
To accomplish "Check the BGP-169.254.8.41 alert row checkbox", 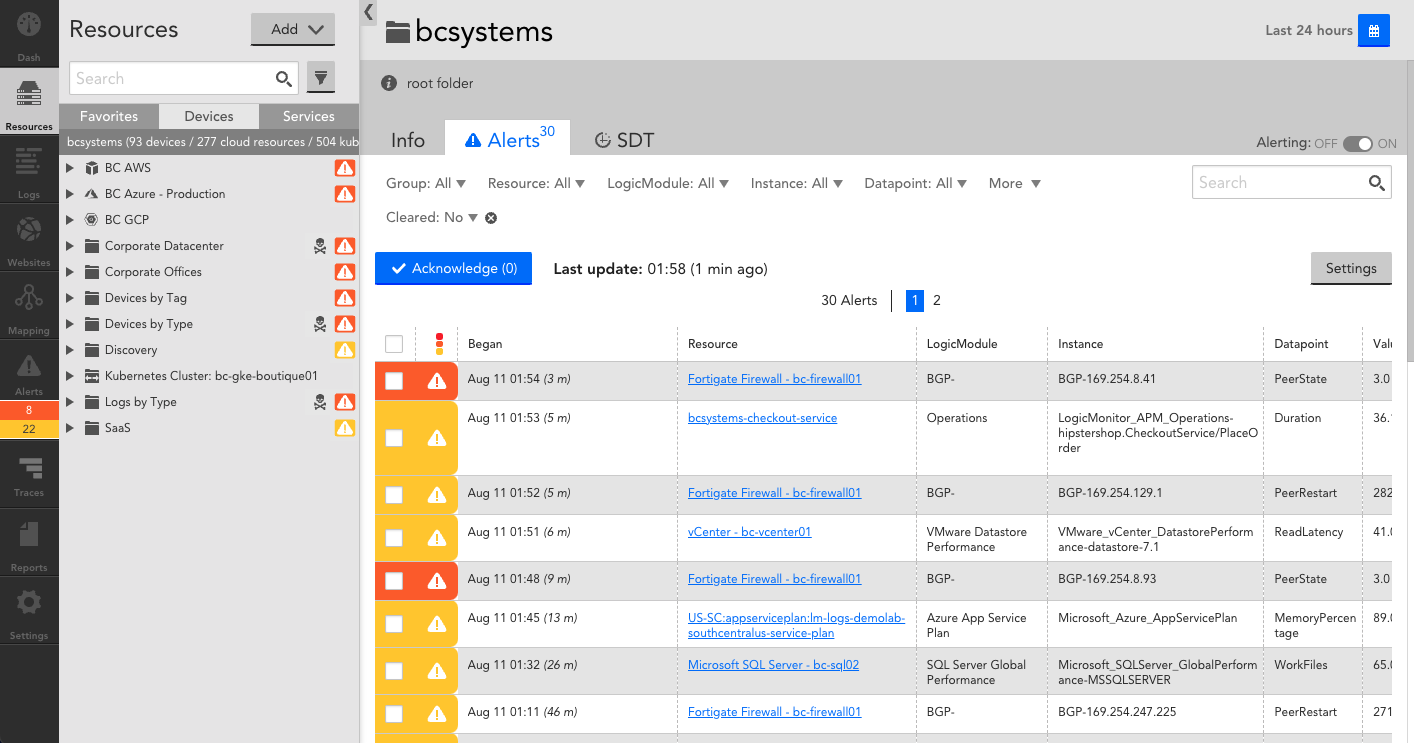I will point(394,381).
